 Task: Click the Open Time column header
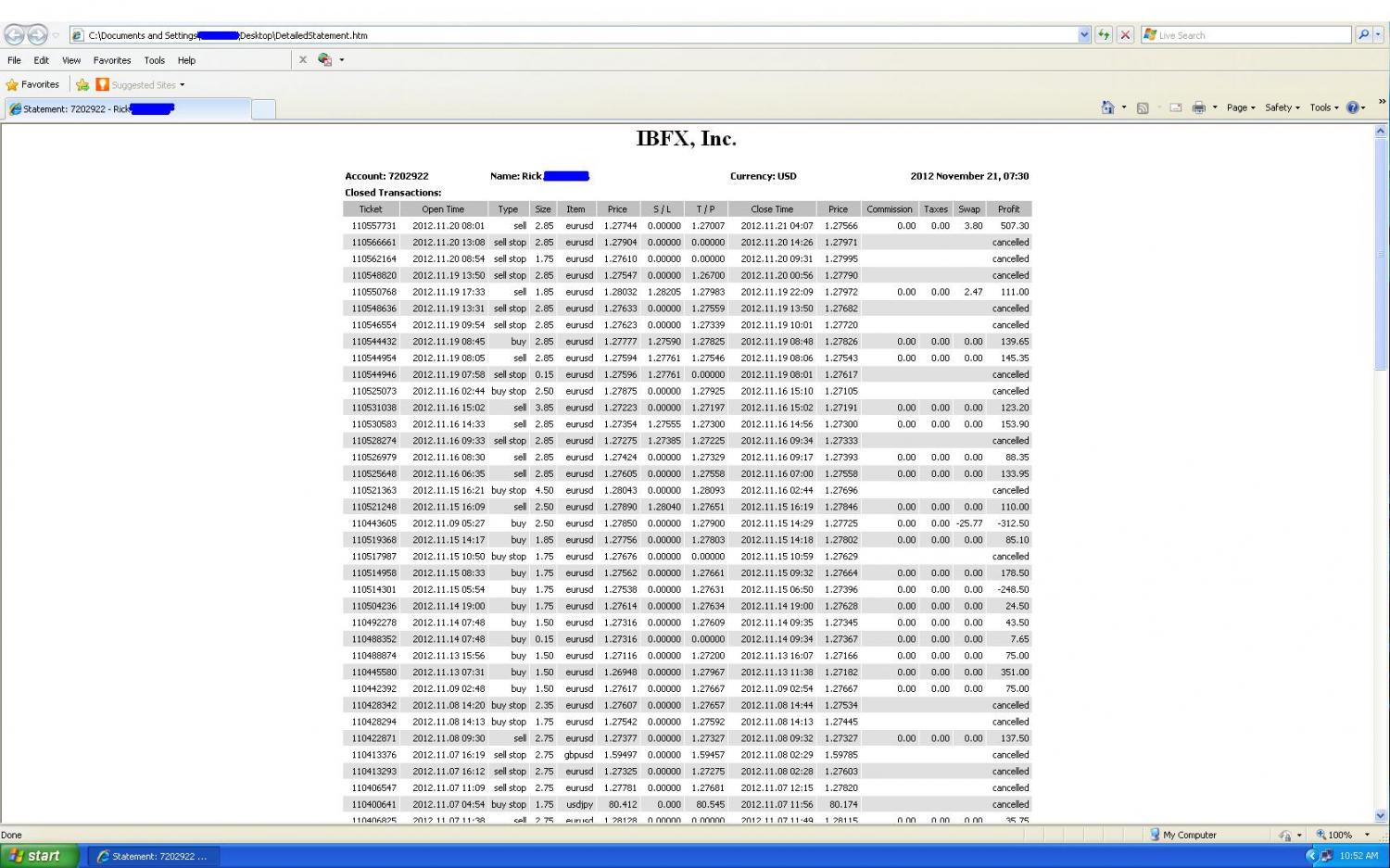pos(443,209)
